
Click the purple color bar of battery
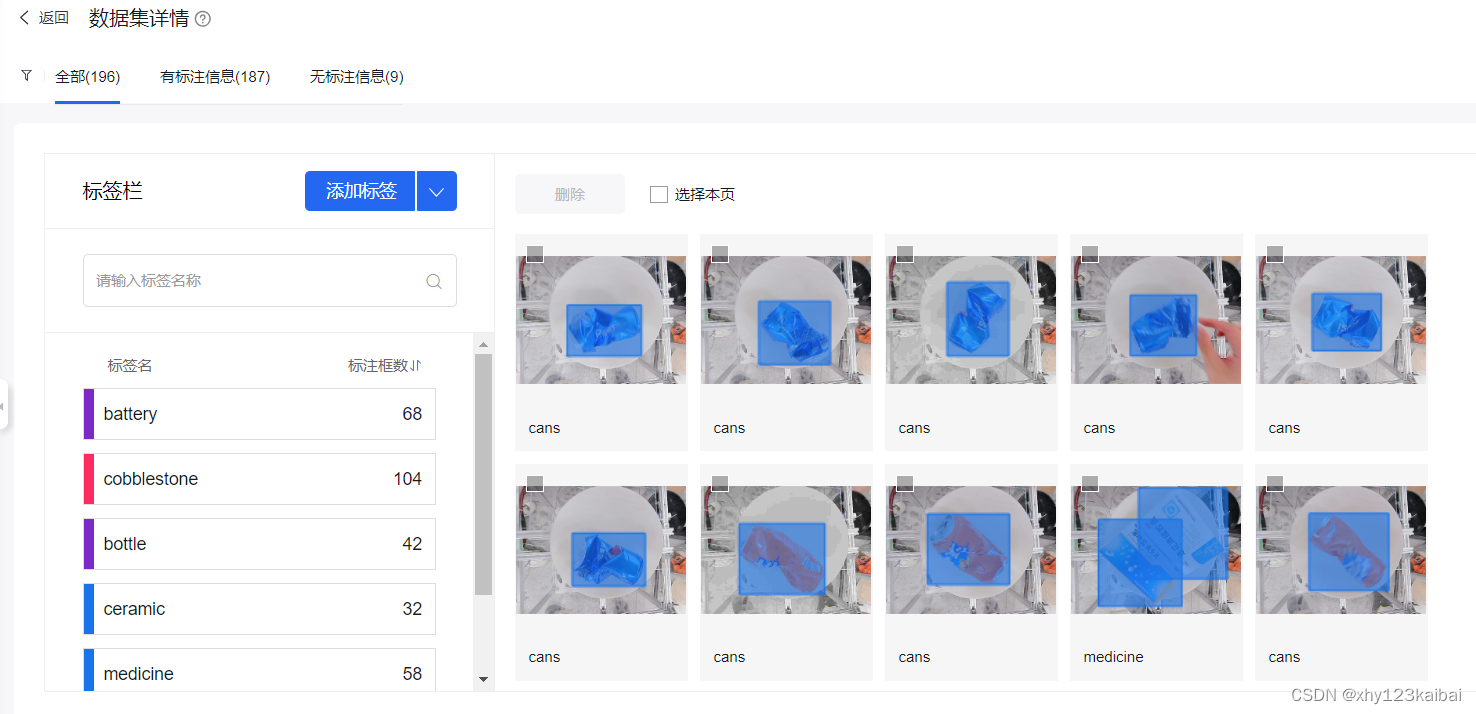[x=88, y=414]
